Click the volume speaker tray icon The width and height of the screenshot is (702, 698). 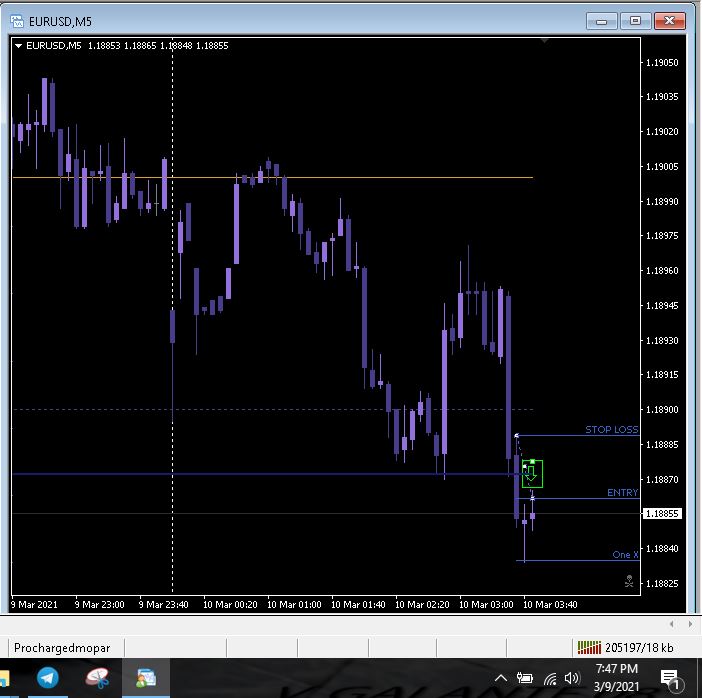click(572, 678)
